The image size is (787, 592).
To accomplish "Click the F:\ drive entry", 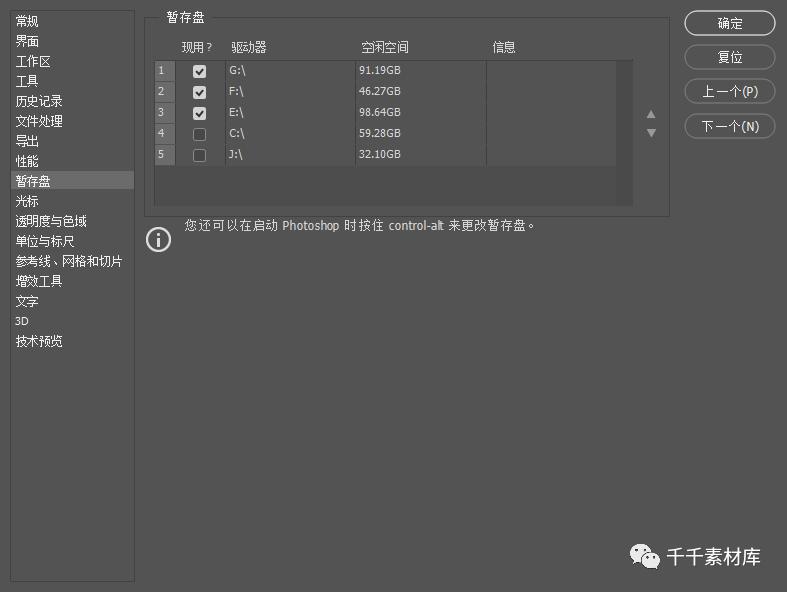I will [236, 91].
